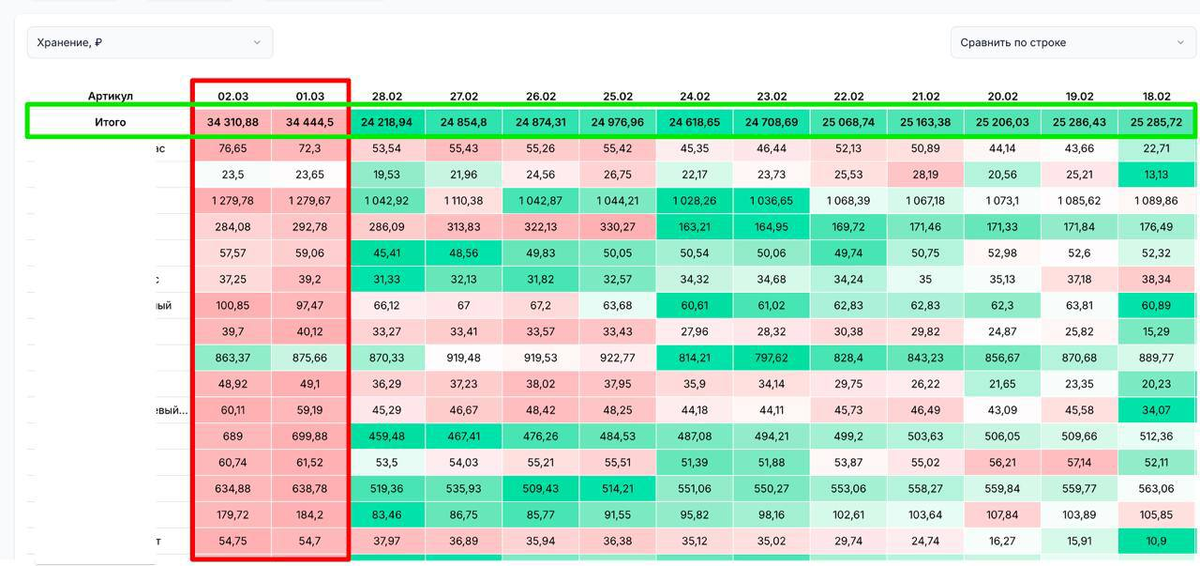This screenshot has height=566, width=1200.
Task: Select total cell 25 068,74
Action: pyautogui.click(x=849, y=122)
